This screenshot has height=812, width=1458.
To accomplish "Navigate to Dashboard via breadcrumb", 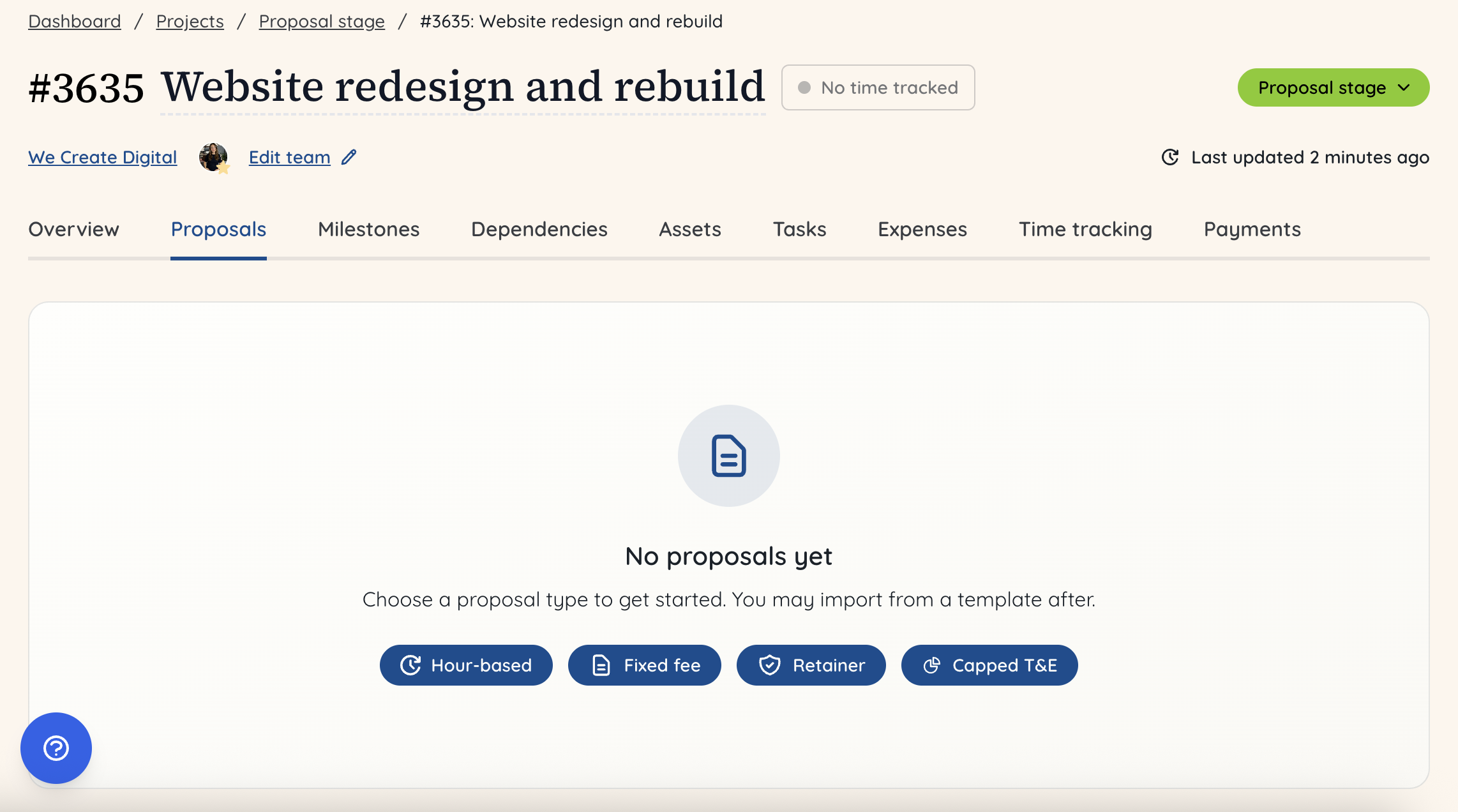I will coord(74,21).
